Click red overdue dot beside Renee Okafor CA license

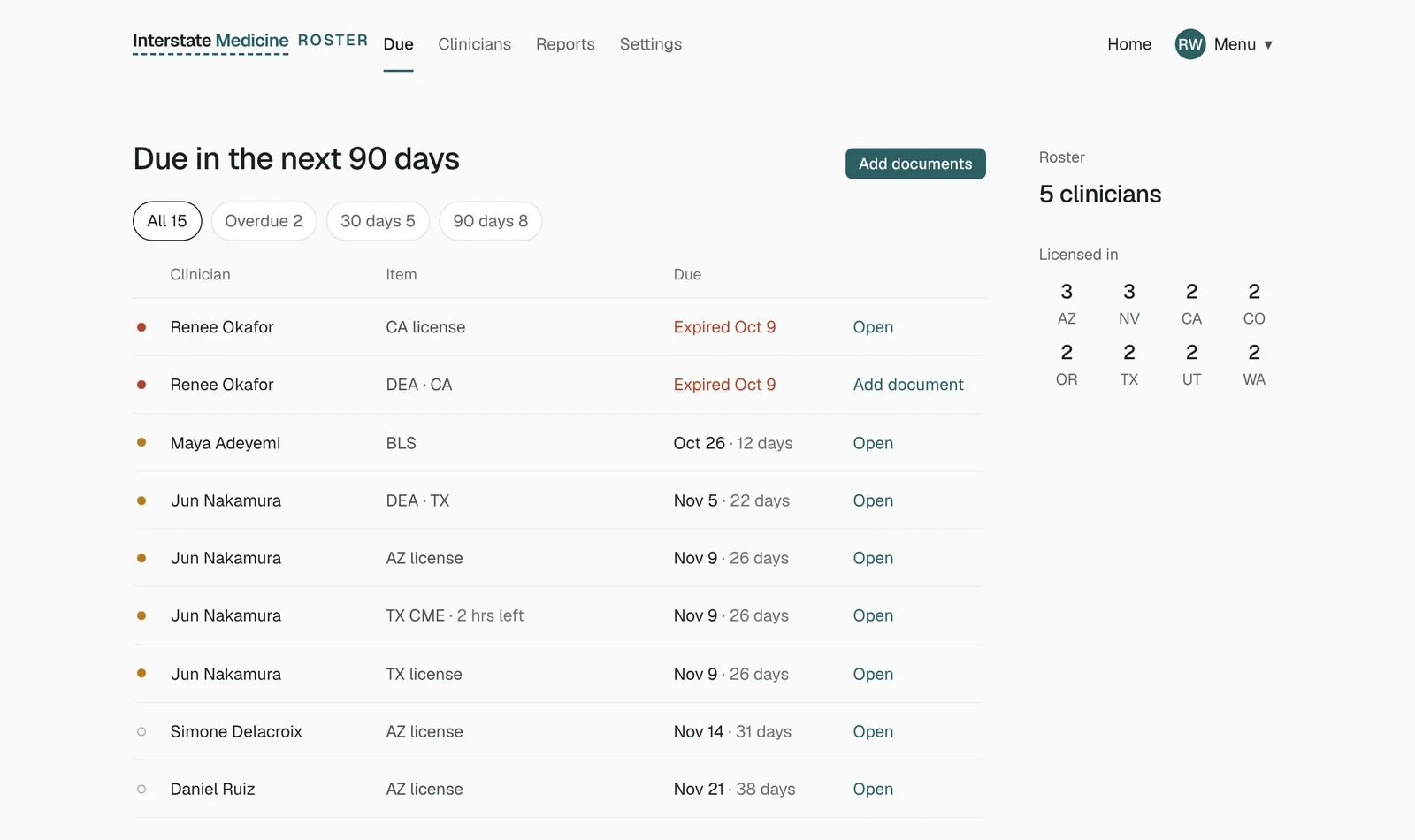(x=141, y=327)
